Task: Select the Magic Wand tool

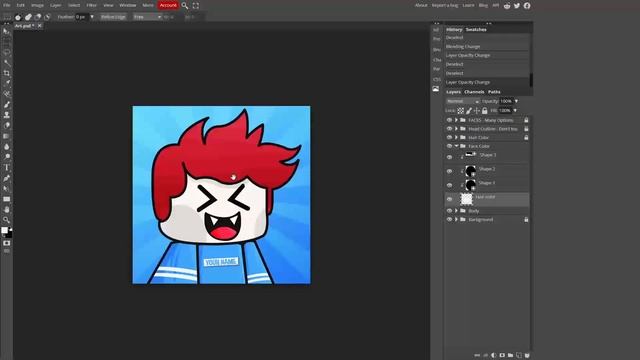Action: click(6, 63)
